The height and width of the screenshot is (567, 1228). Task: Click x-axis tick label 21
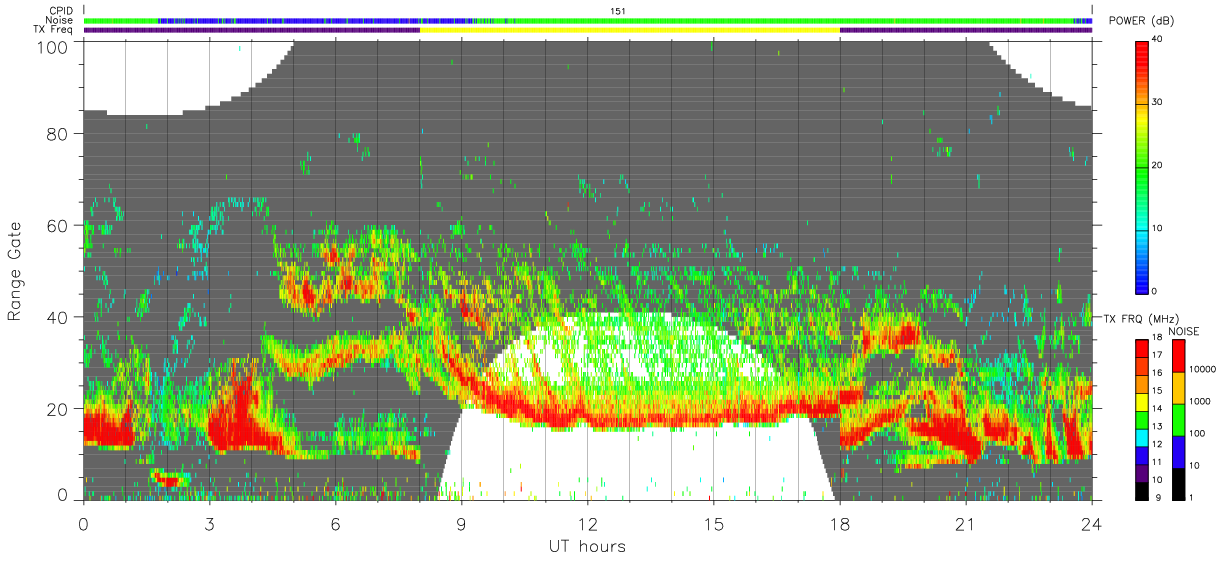point(965,523)
